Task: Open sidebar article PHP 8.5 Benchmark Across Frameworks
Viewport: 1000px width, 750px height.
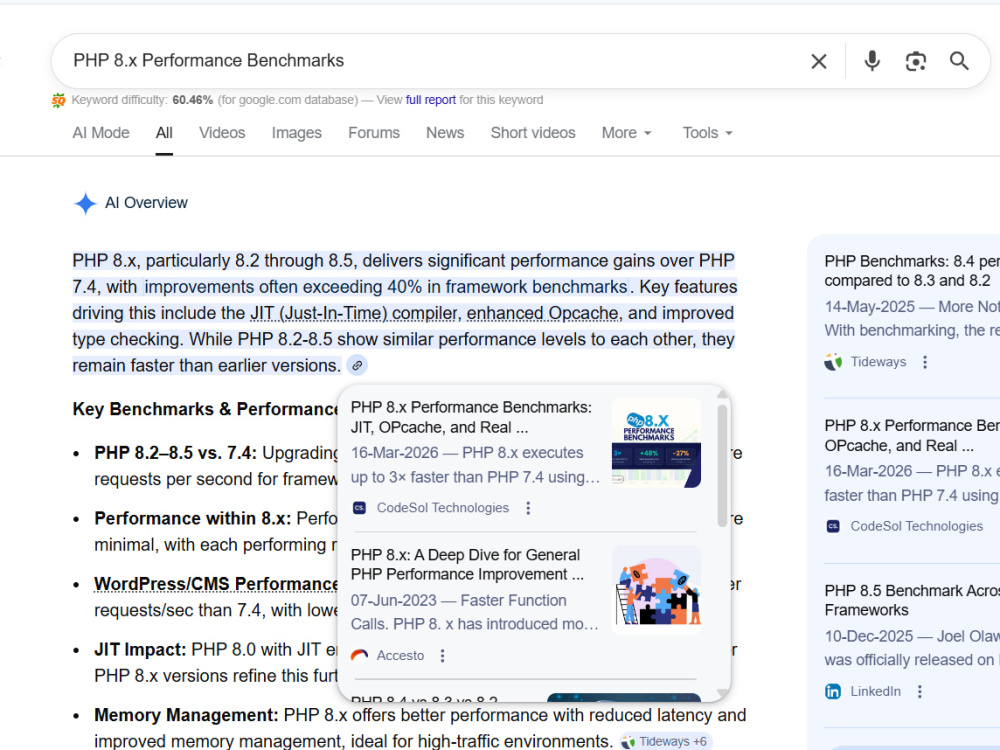Action: (x=912, y=601)
